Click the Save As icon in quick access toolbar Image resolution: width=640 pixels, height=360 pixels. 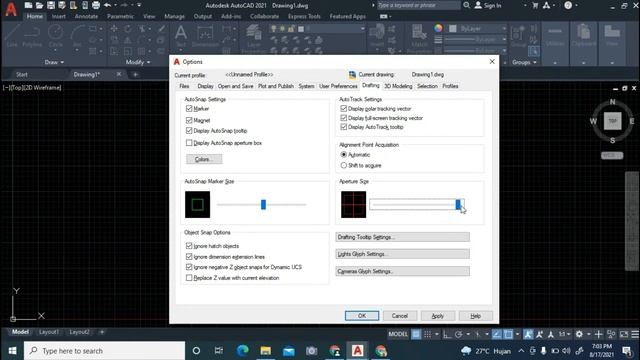[62, 5]
